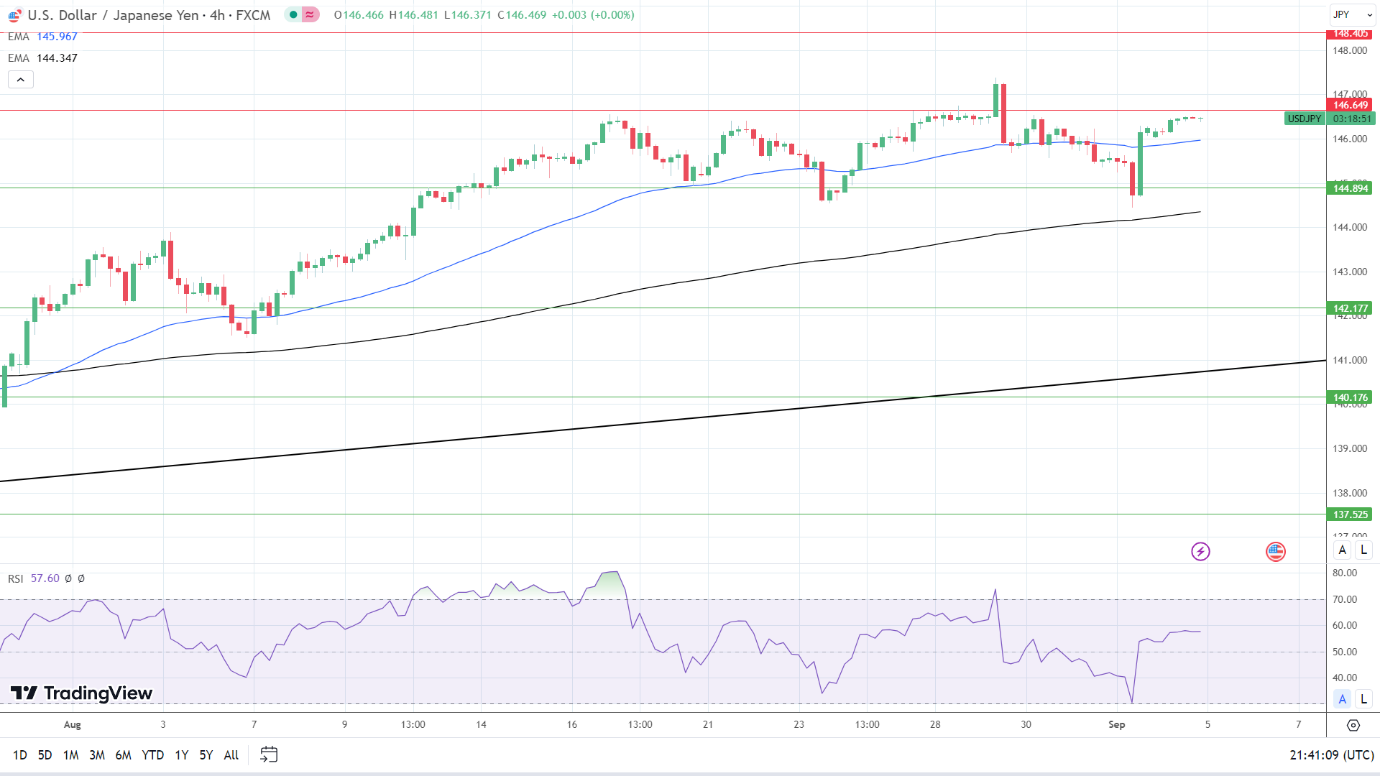Click the 146.649 price level label
This screenshot has width=1380, height=776.
point(1349,104)
